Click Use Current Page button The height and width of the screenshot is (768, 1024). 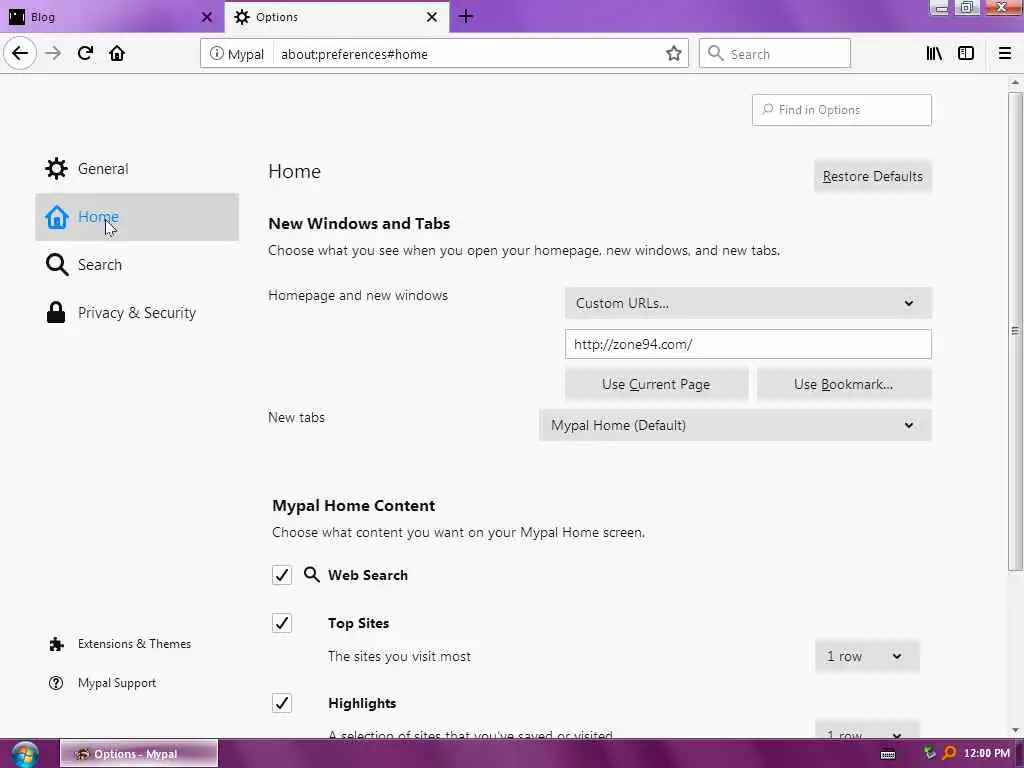pos(656,384)
